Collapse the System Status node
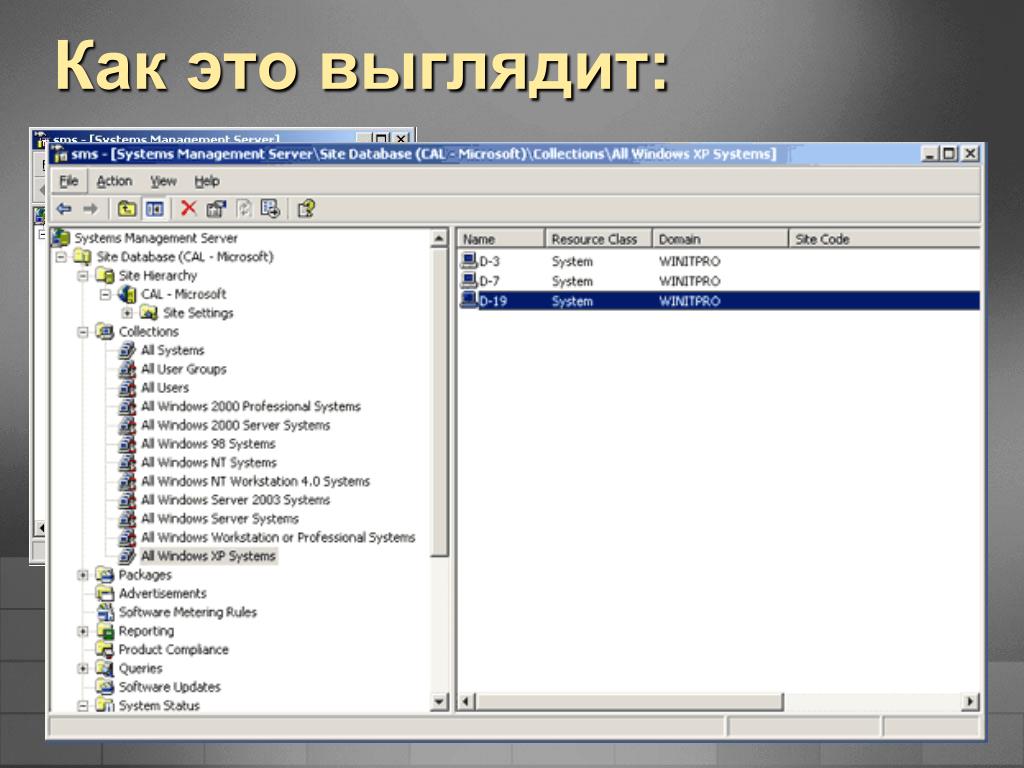 [x=83, y=706]
